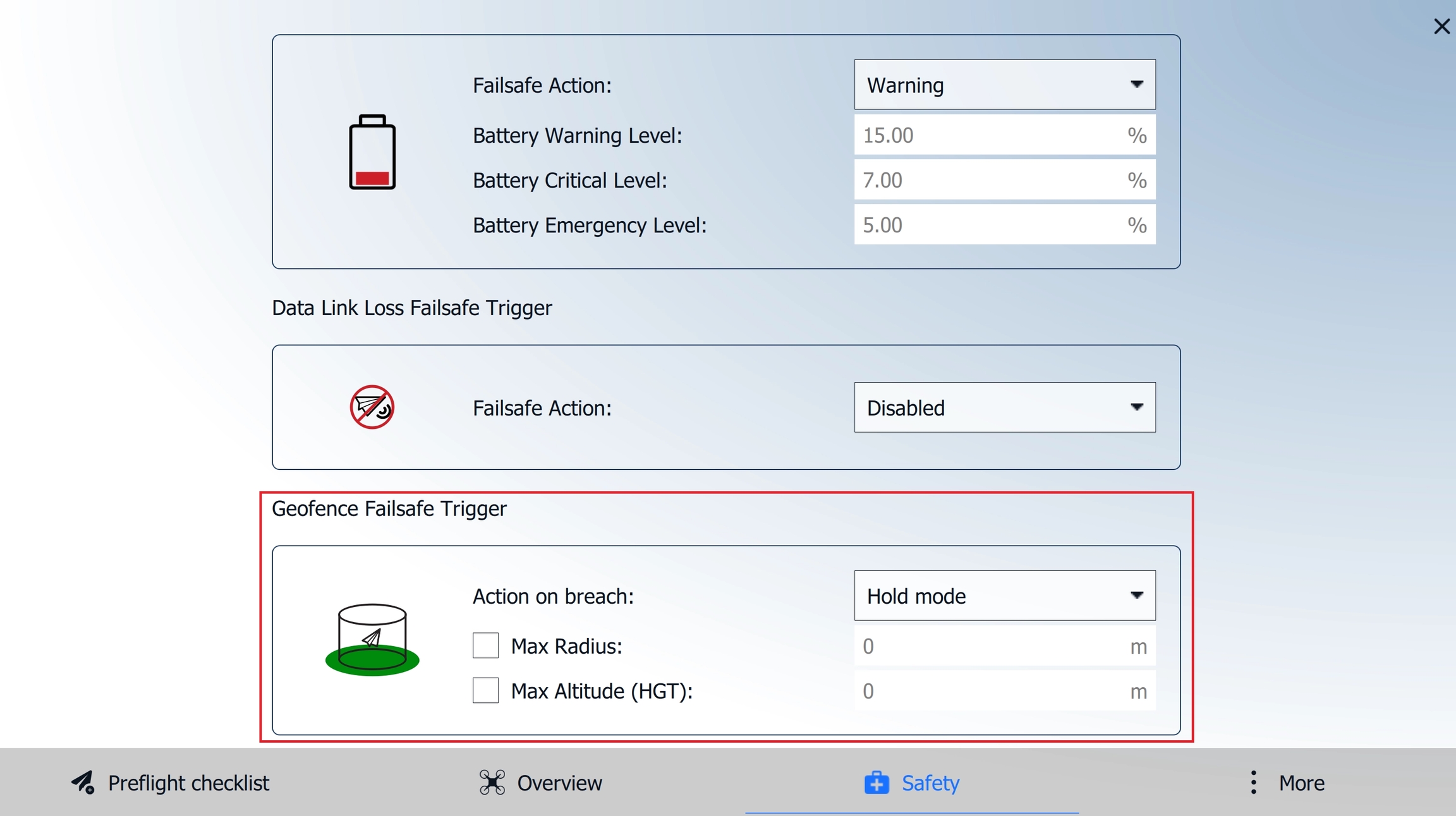Enable the Max Altitude (HGT) checkbox
1456x816 pixels.
[485, 691]
